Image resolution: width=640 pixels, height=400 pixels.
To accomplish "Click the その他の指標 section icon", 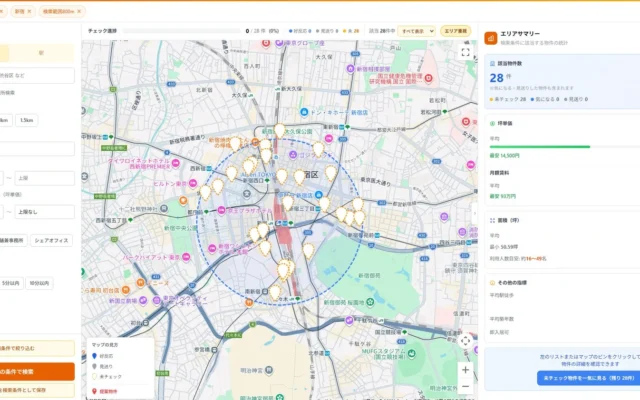I will pos(492,282).
